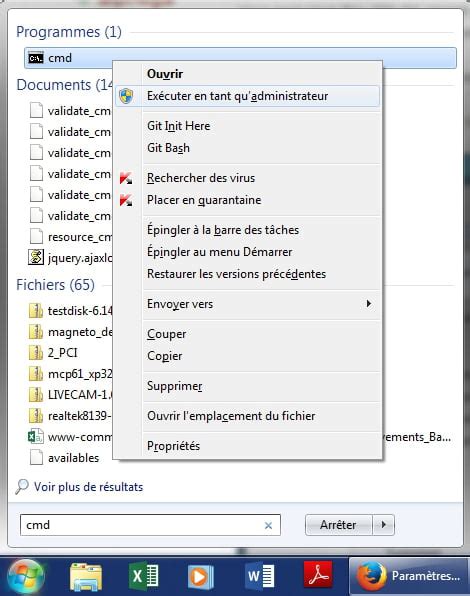The image size is (470, 596).
Task: Click the cmd search input field
Action: 150,525
